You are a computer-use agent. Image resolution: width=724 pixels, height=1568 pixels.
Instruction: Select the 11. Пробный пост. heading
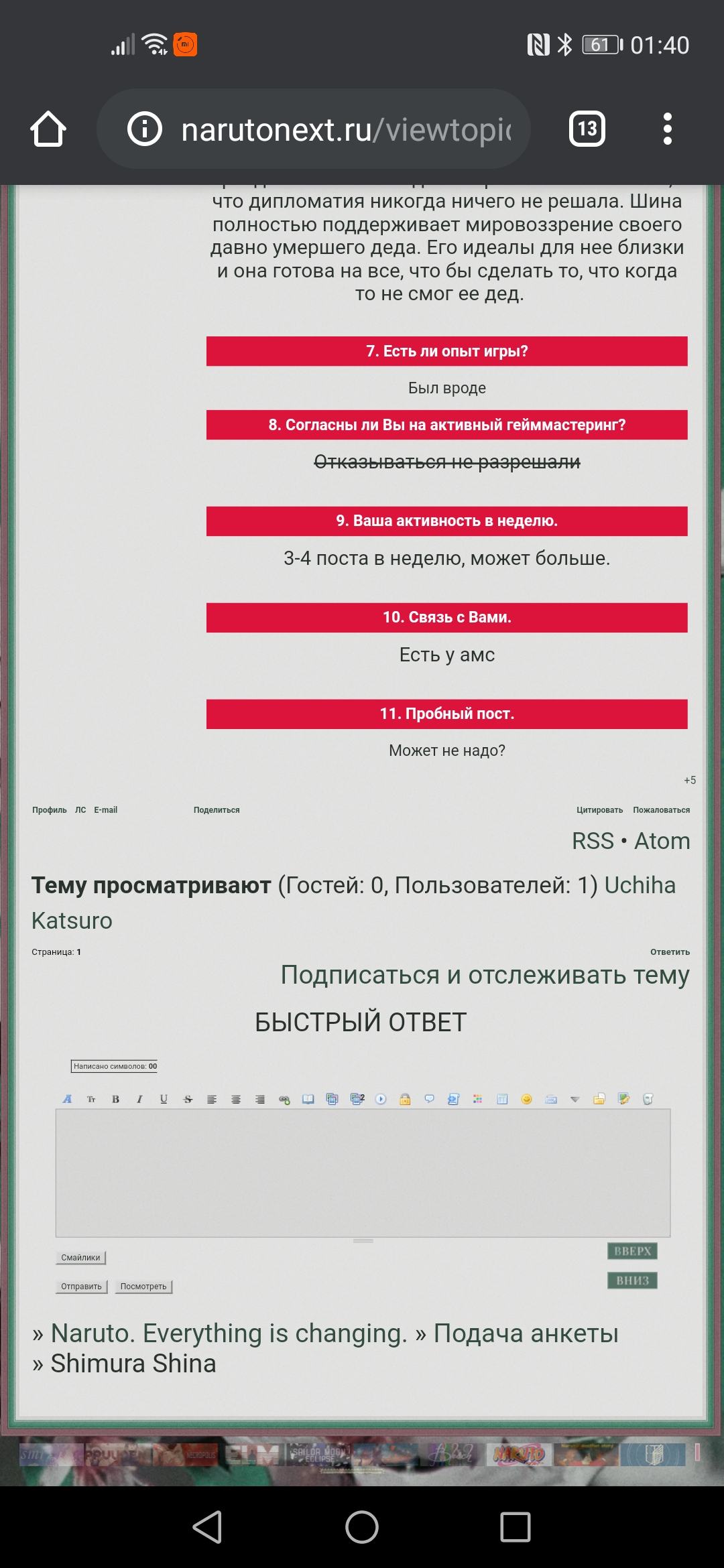447,714
